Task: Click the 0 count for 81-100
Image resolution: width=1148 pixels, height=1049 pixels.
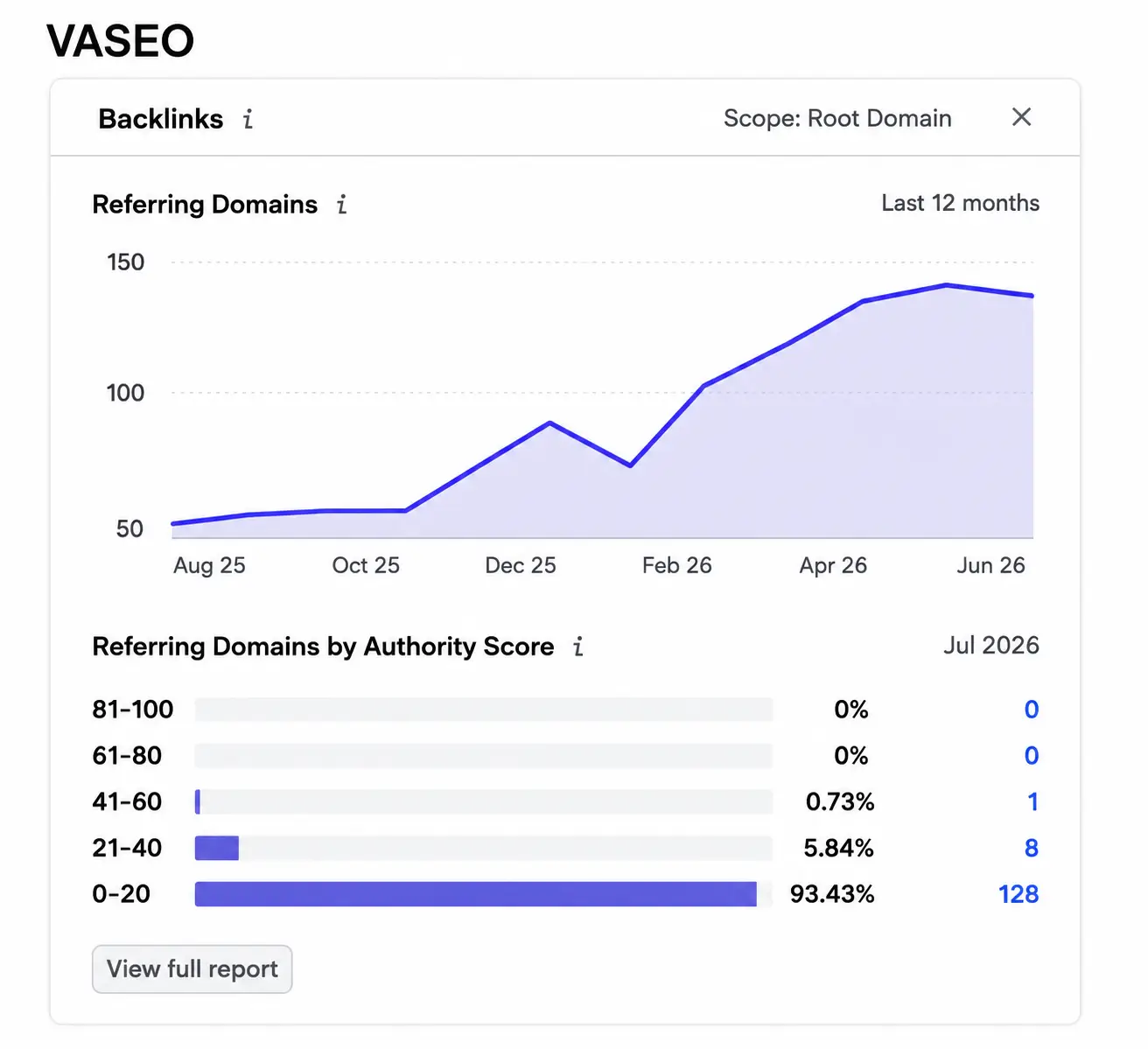Action: (x=1032, y=710)
